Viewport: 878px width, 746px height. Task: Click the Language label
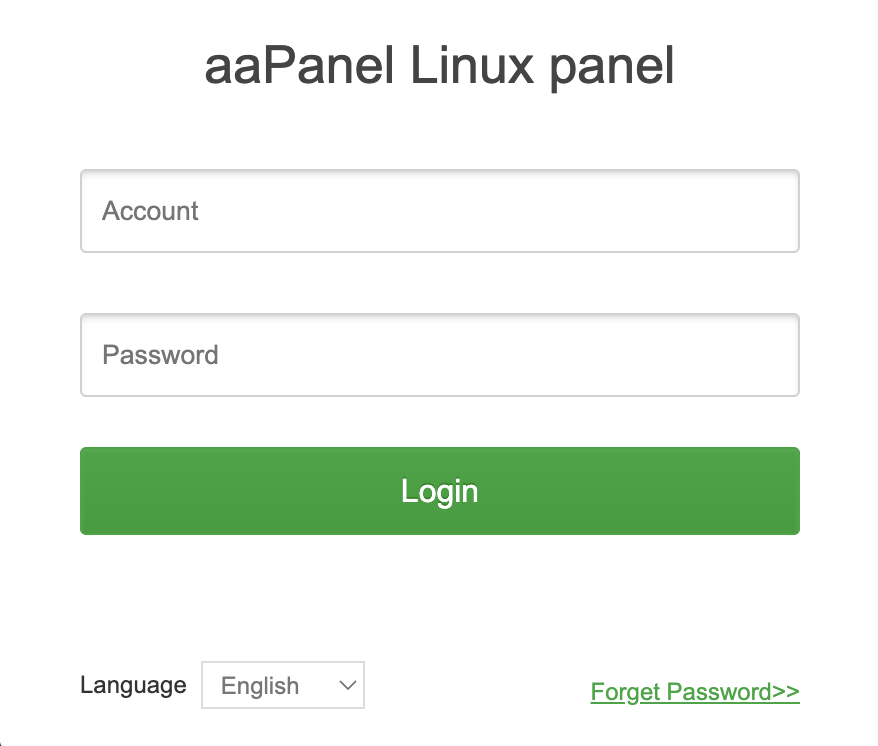133,685
